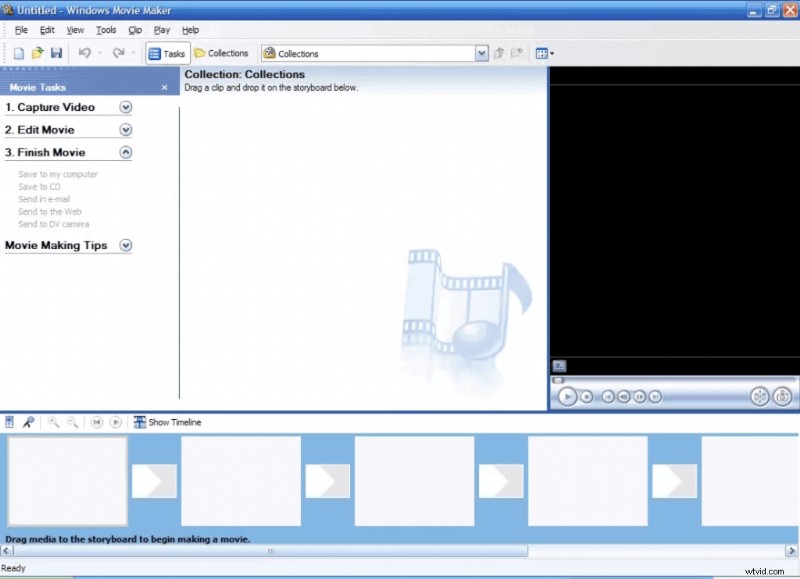This screenshot has width=800, height=579.
Task: Click the New Project toolbar icon
Action: [19, 53]
